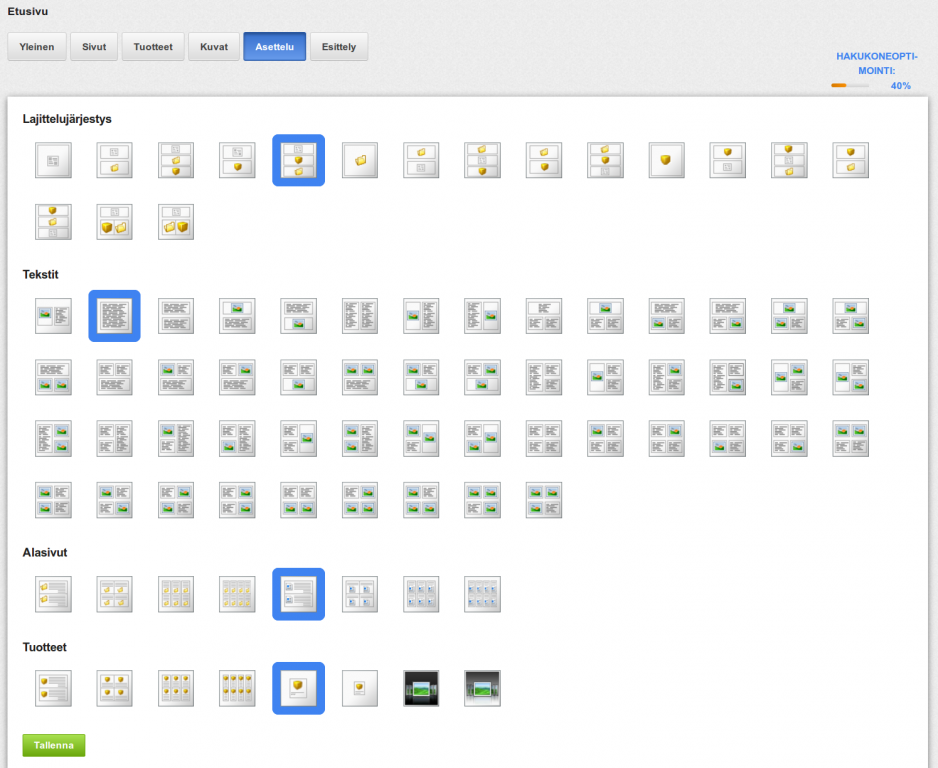Choose sort order folder, text, product

click(482, 160)
